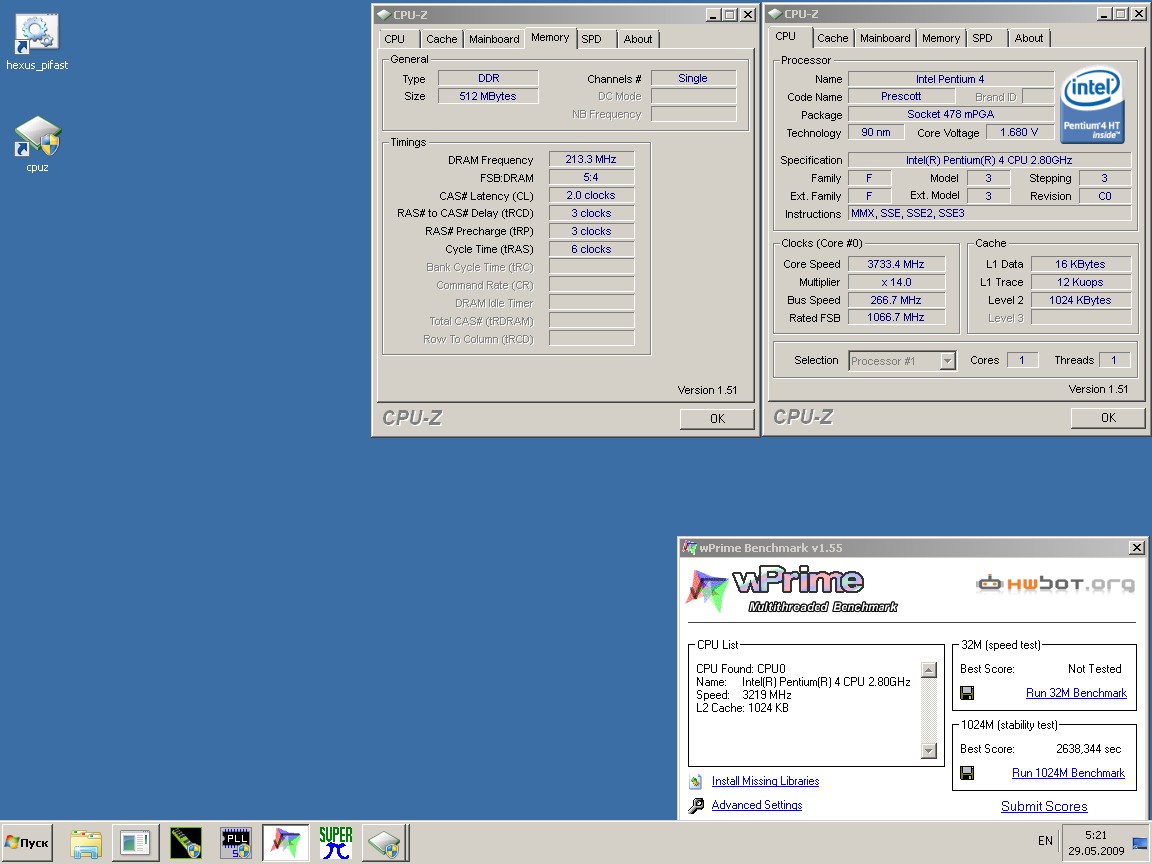Image resolution: width=1152 pixels, height=864 pixels.
Task: Select the cpuz desktop shortcut icon
Action: click(37, 136)
